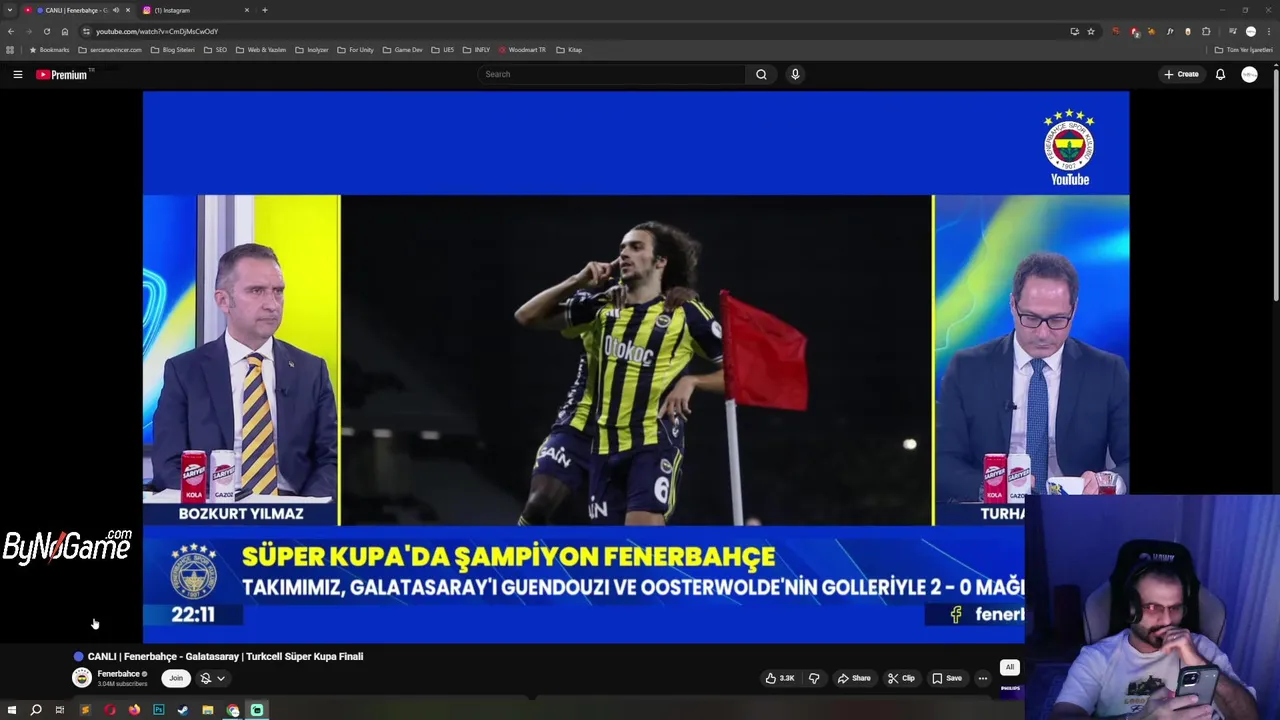Go to YouTube Premium home logo

click(62, 74)
